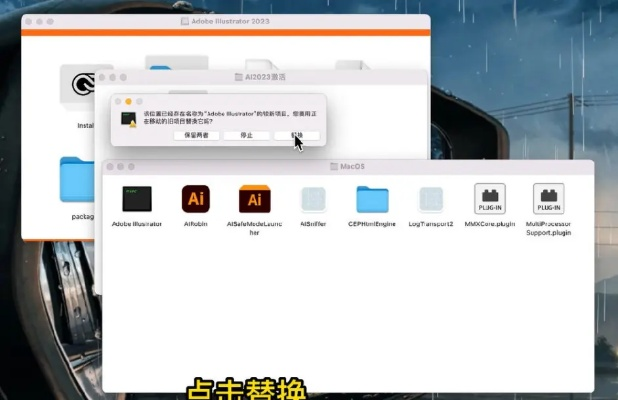Viewport: 618px width, 400px height.
Task: Click the Adobe Illustrator 2023 window title icon
Action: pos(184,21)
